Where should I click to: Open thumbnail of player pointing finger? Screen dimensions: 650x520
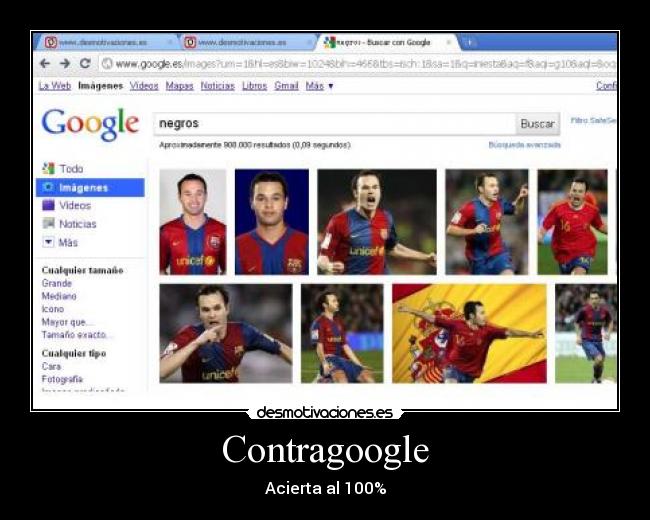tap(226, 333)
